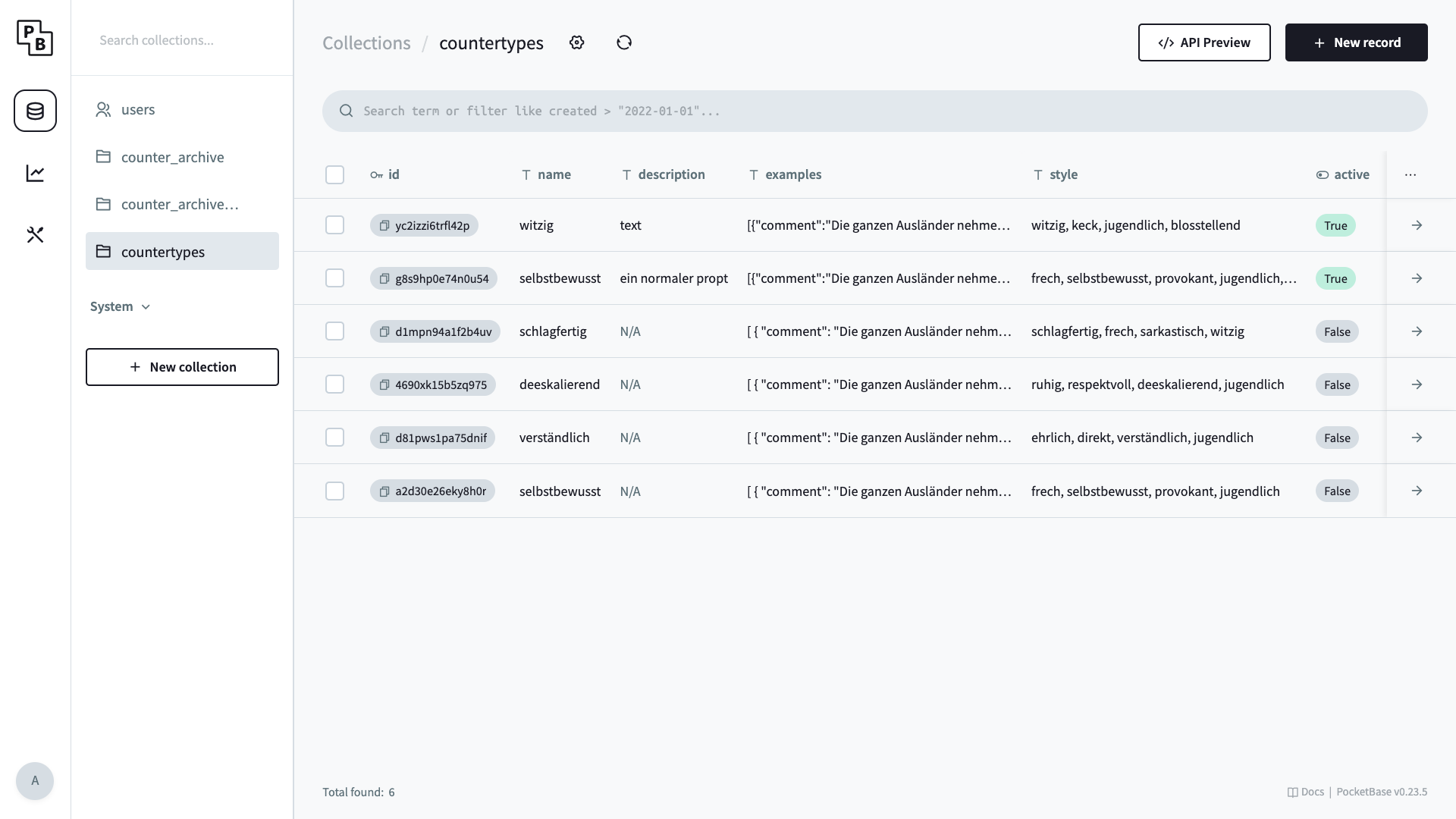Open the PocketBase logo home
Image resolution: width=1456 pixels, height=819 pixels.
(35, 38)
